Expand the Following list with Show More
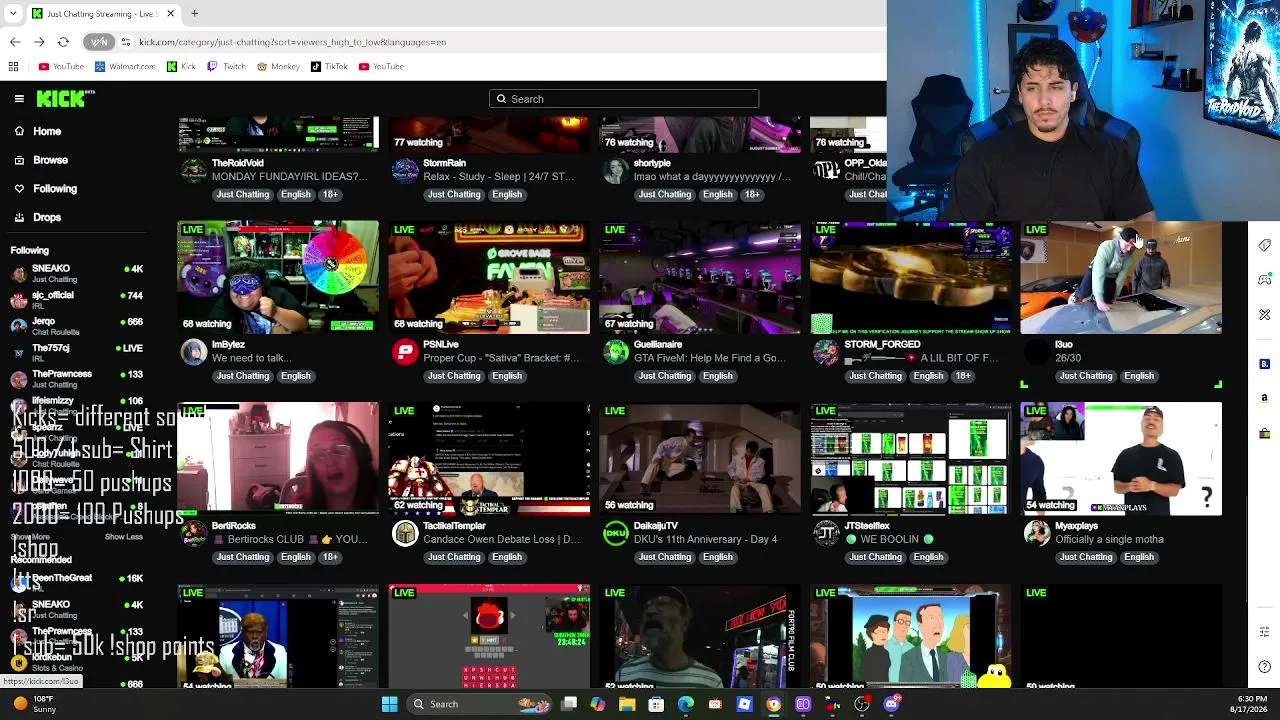1280x720 pixels. click(30, 537)
